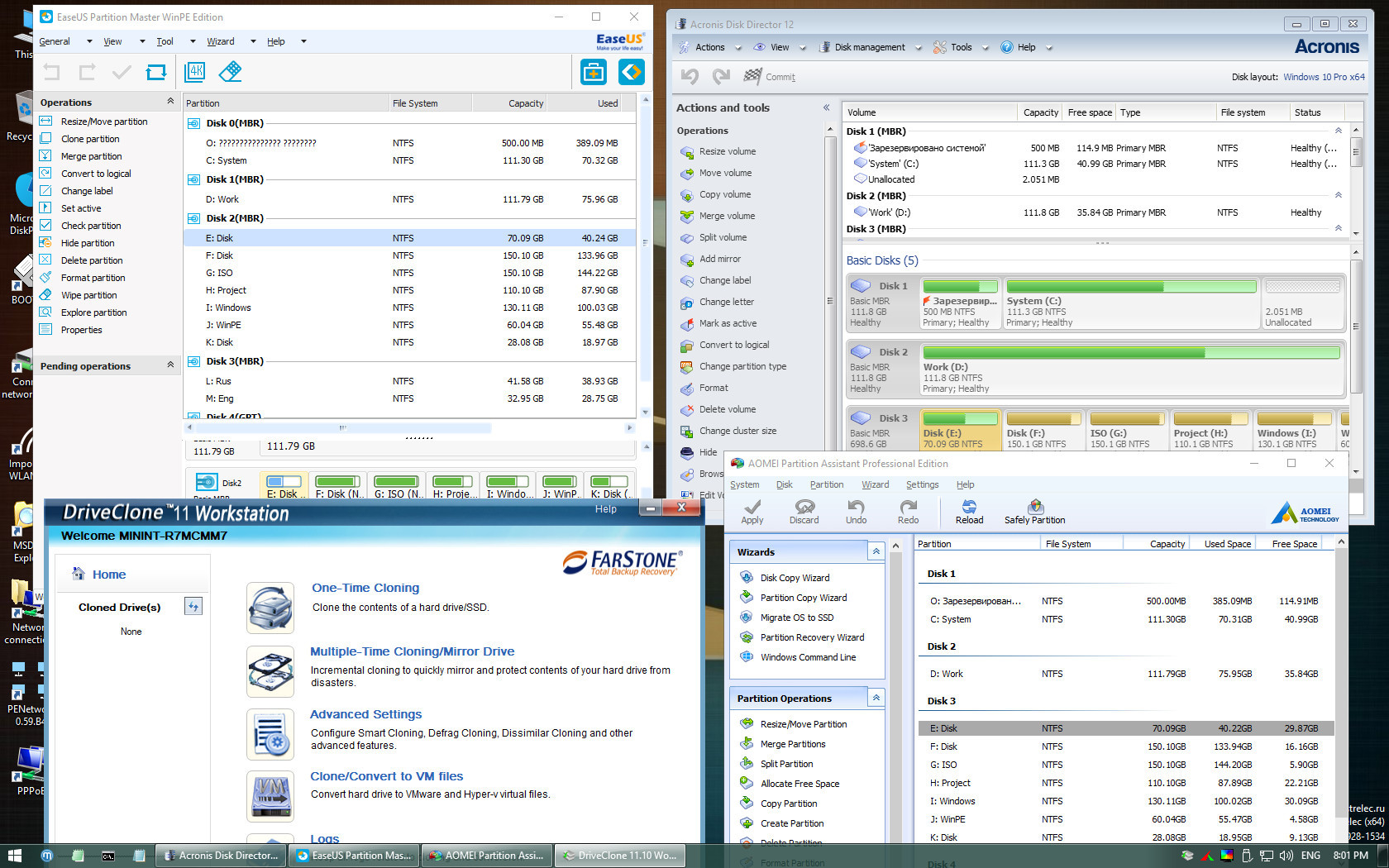Screen dimensions: 1389x868
Task: Select E: Disk partition bar in EaseUS disk map
Action: tap(284, 486)
